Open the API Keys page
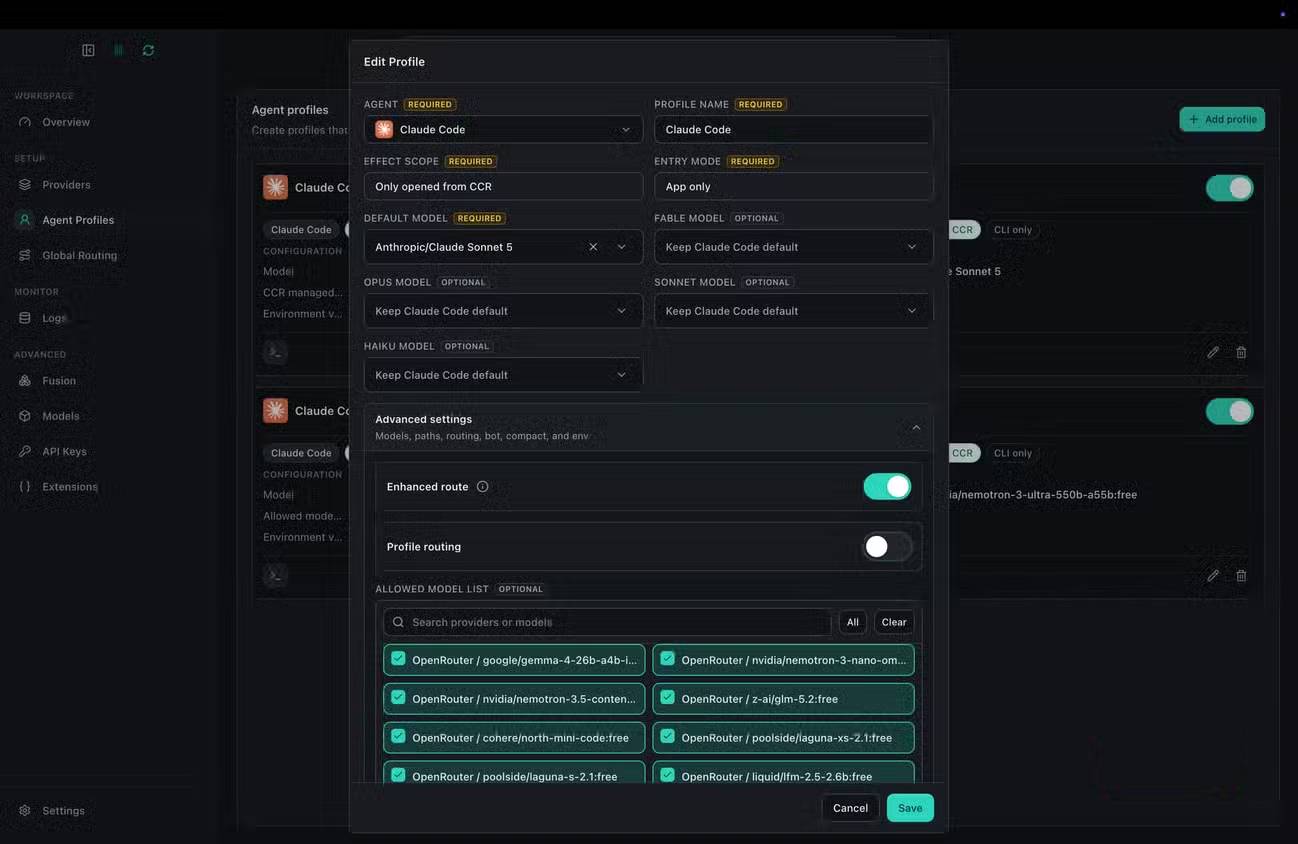1298x844 pixels. 64,451
